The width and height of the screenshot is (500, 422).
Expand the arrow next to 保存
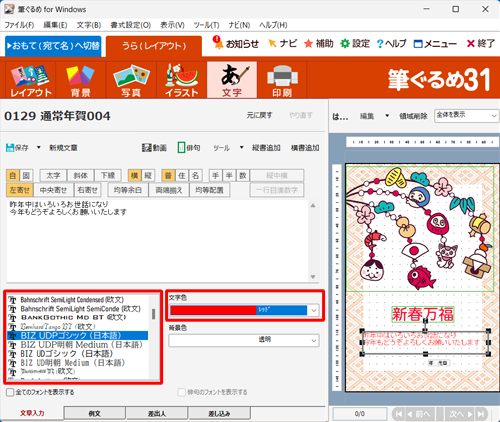tap(39, 147)
